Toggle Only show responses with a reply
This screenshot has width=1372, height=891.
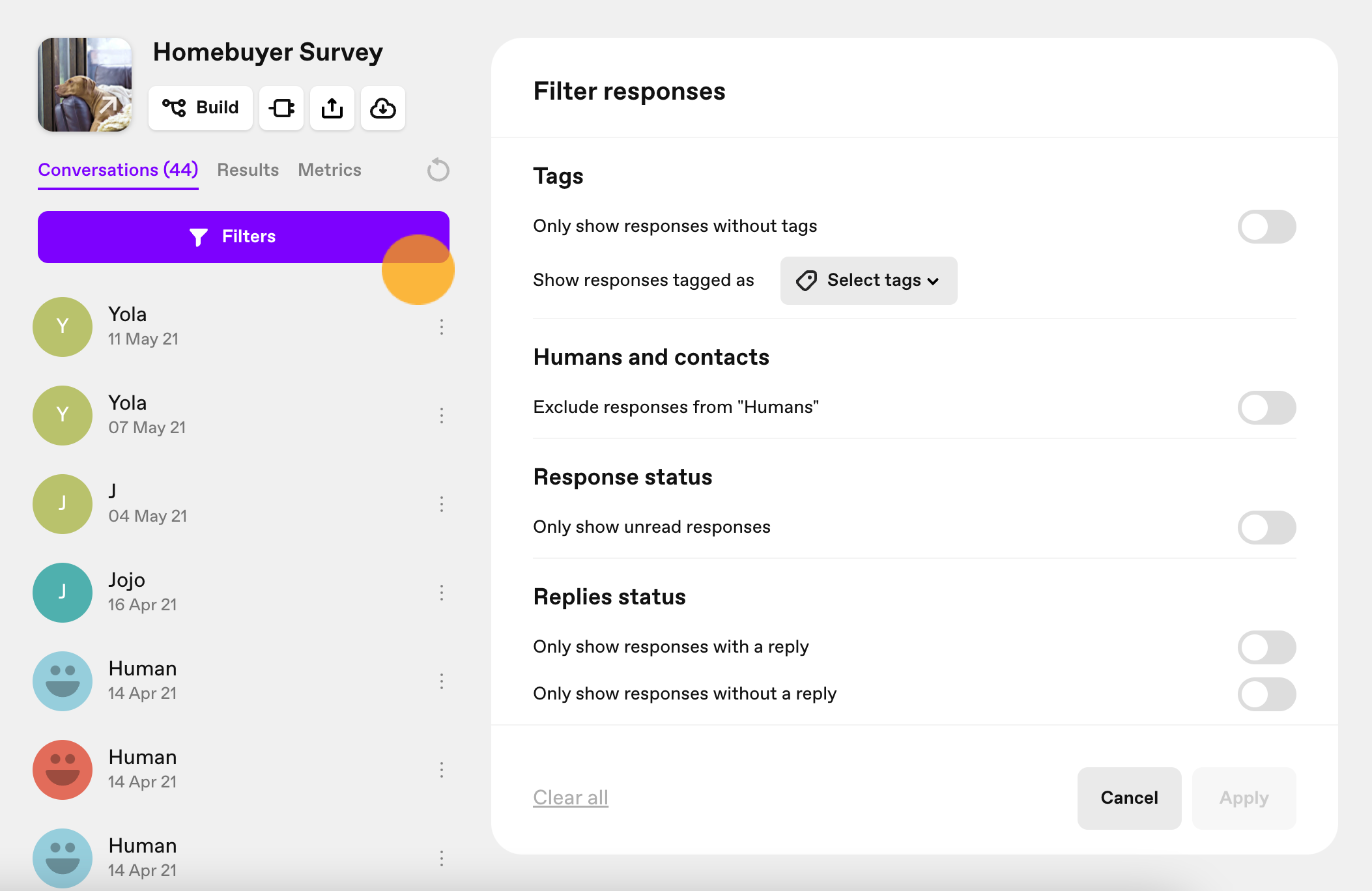pyautogui.click(x=1266, y=647)
